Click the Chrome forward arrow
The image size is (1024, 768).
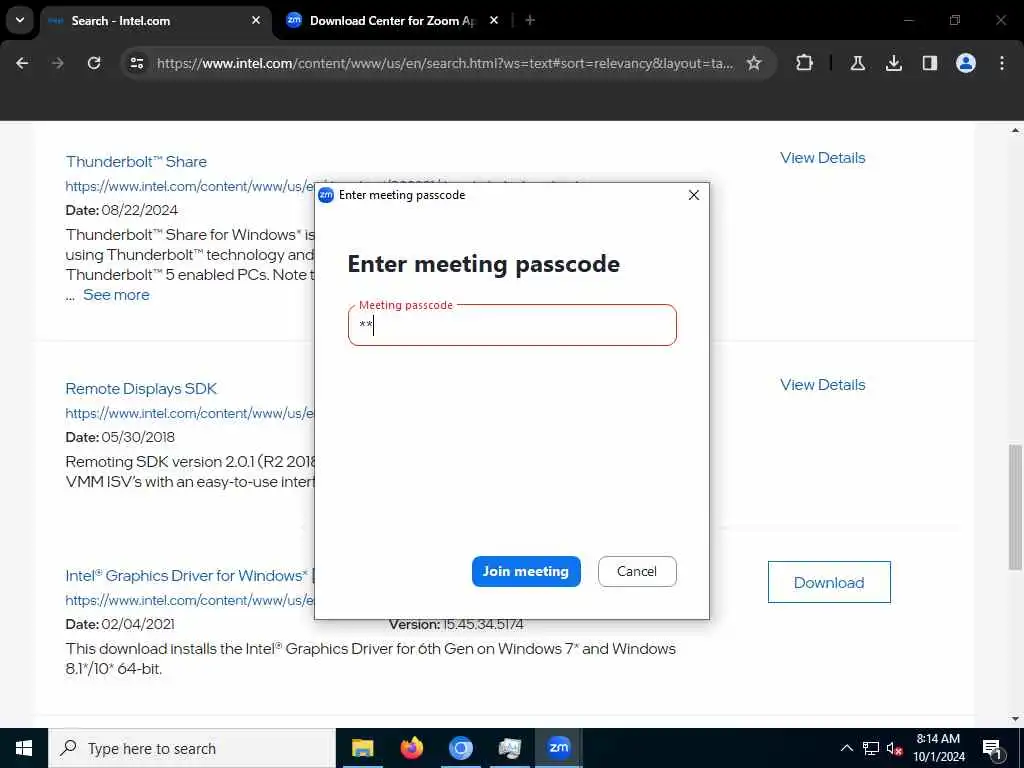[x=58, y=63]
